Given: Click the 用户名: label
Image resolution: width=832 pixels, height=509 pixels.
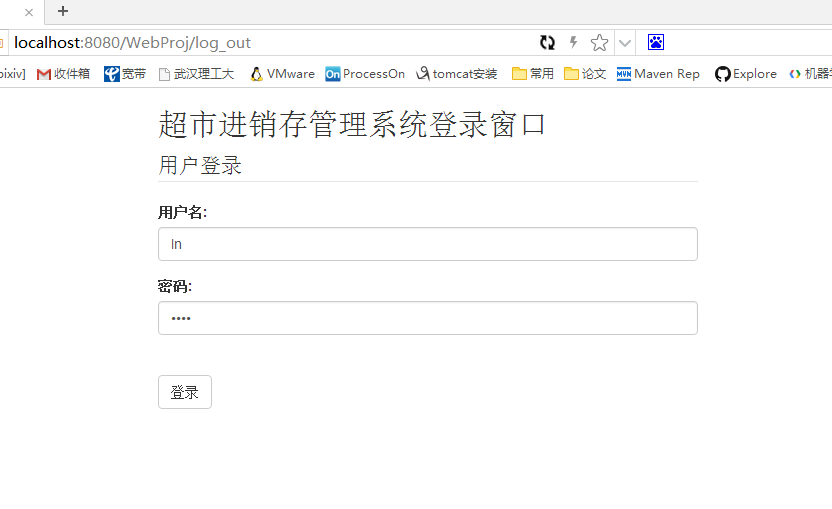Looking at the screenshot, I should 183,213.
